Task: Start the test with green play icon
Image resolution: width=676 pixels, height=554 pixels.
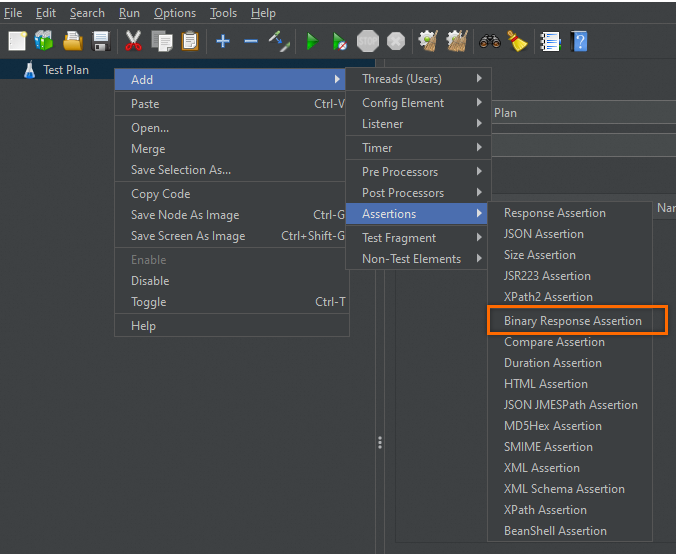Action: pos(312,41)
